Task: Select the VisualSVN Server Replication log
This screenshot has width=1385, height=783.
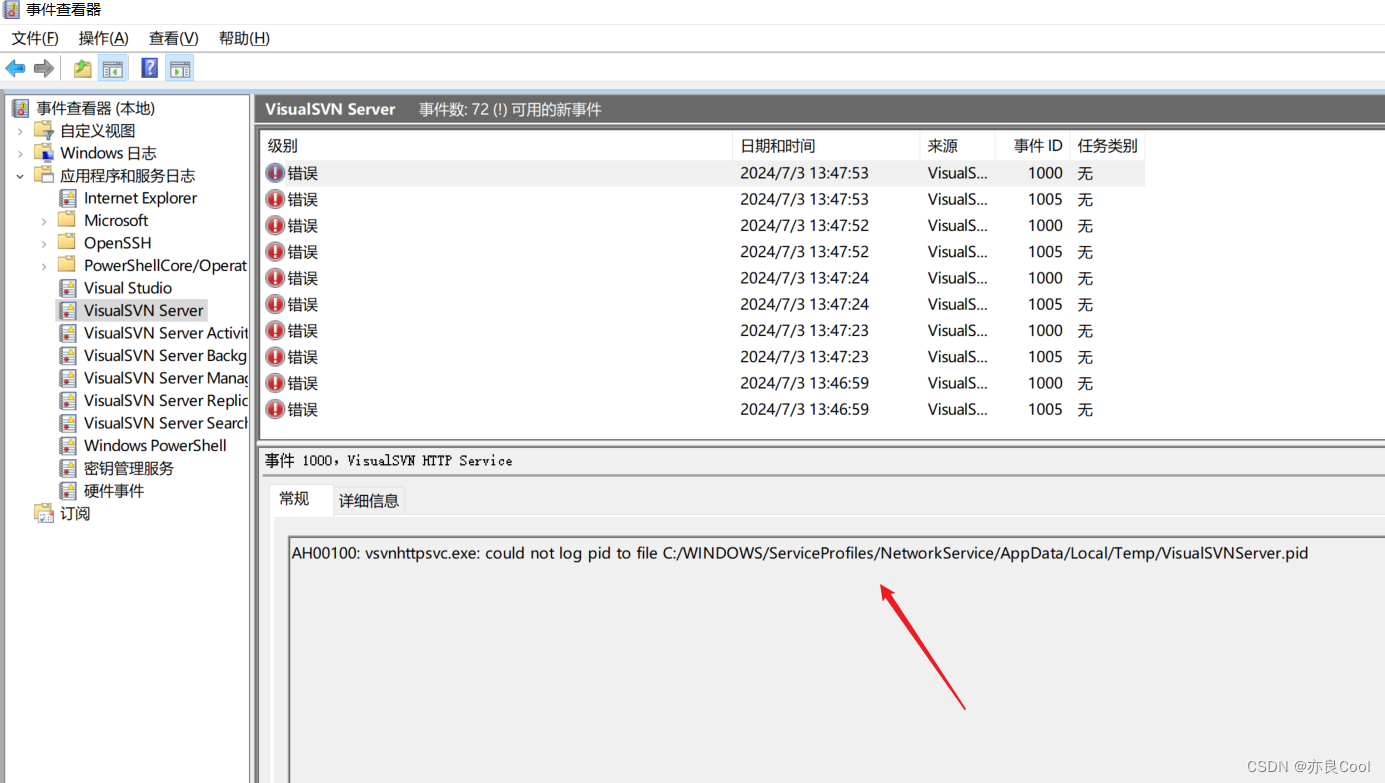Action: (165, 400)
